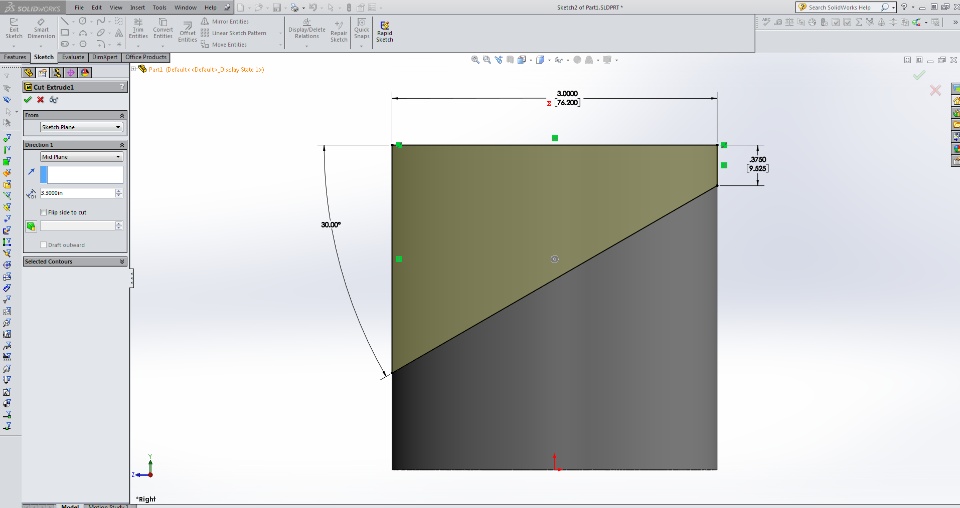The width and height of the screenshot is (960, 508).
Task: Enable the Flip side to cut checkbox
Action: (43, 212)
